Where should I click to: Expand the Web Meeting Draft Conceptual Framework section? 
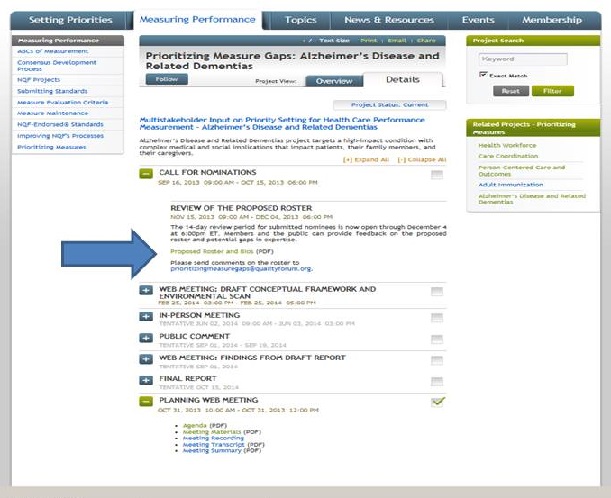147,291
